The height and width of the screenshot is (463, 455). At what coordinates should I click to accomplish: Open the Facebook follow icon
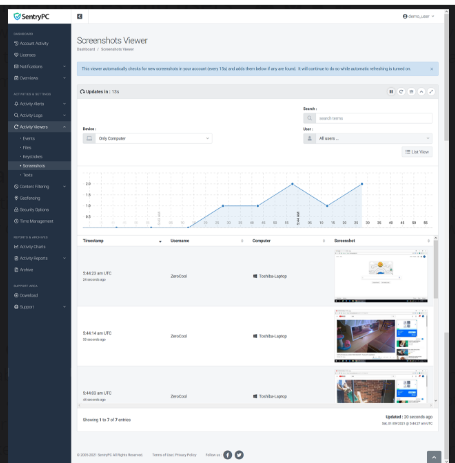point(228,455)
